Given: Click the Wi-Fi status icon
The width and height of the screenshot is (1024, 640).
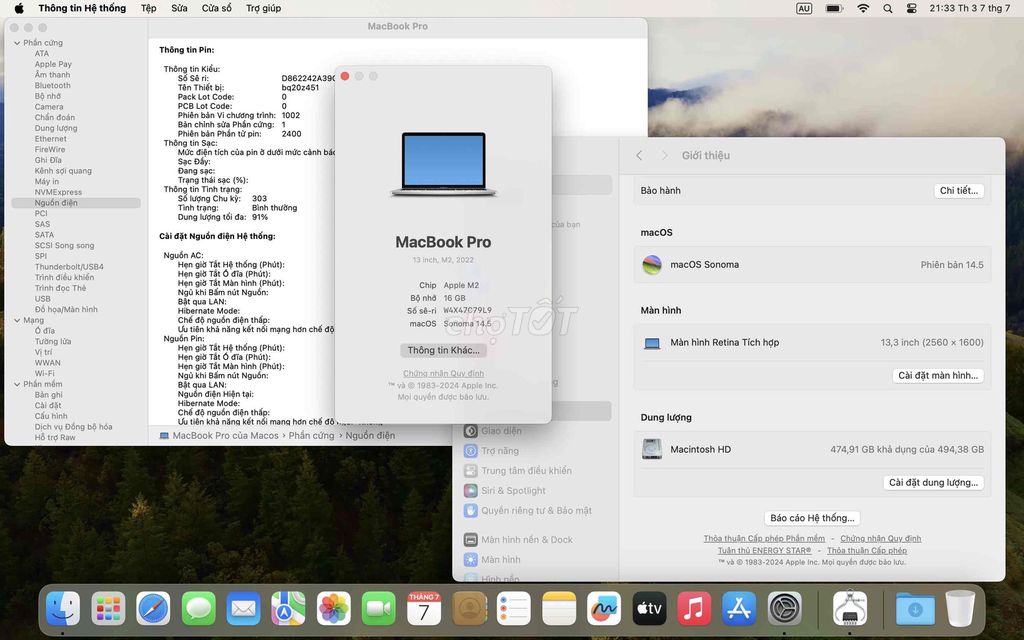Looking at the screenshot, I should click(x=863, y=8).
